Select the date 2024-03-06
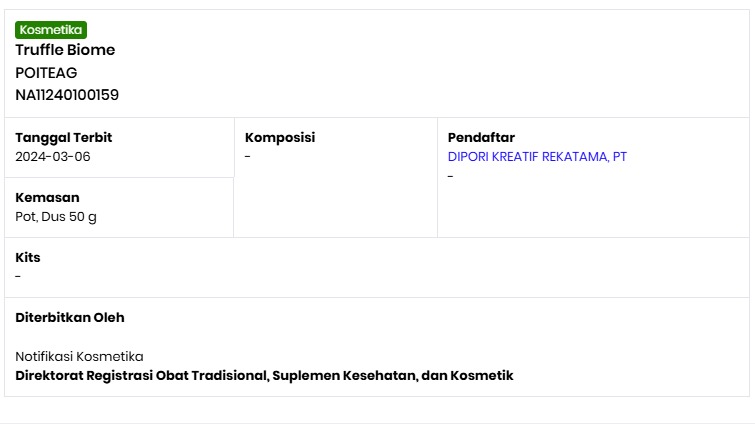This screenshot has height=436, width=755. tap(53, 157)
